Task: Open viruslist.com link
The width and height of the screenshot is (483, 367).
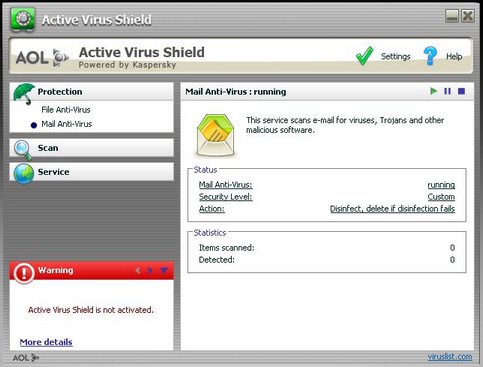Action: click(450, 357)
